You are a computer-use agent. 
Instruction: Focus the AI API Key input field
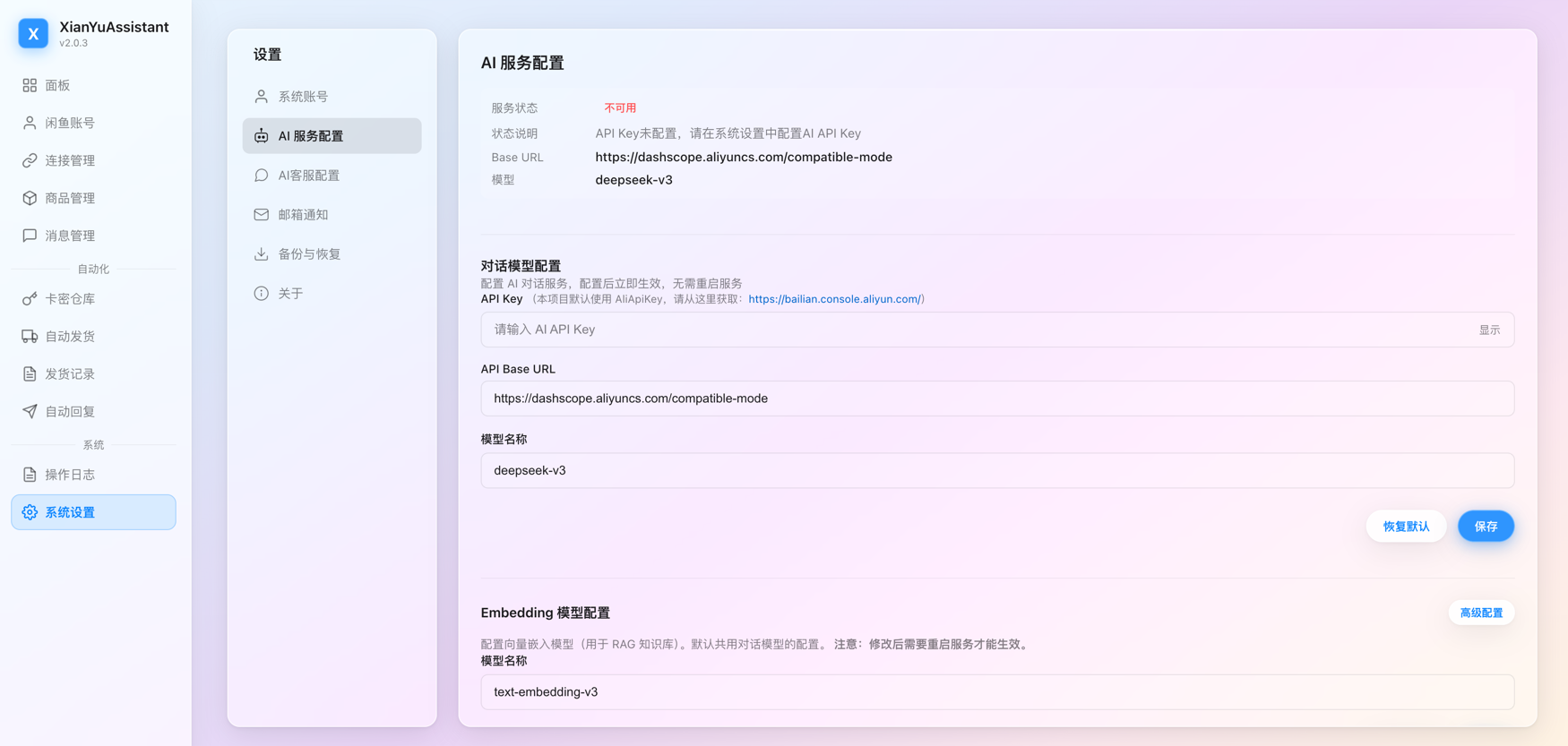[x=997, y=330]
